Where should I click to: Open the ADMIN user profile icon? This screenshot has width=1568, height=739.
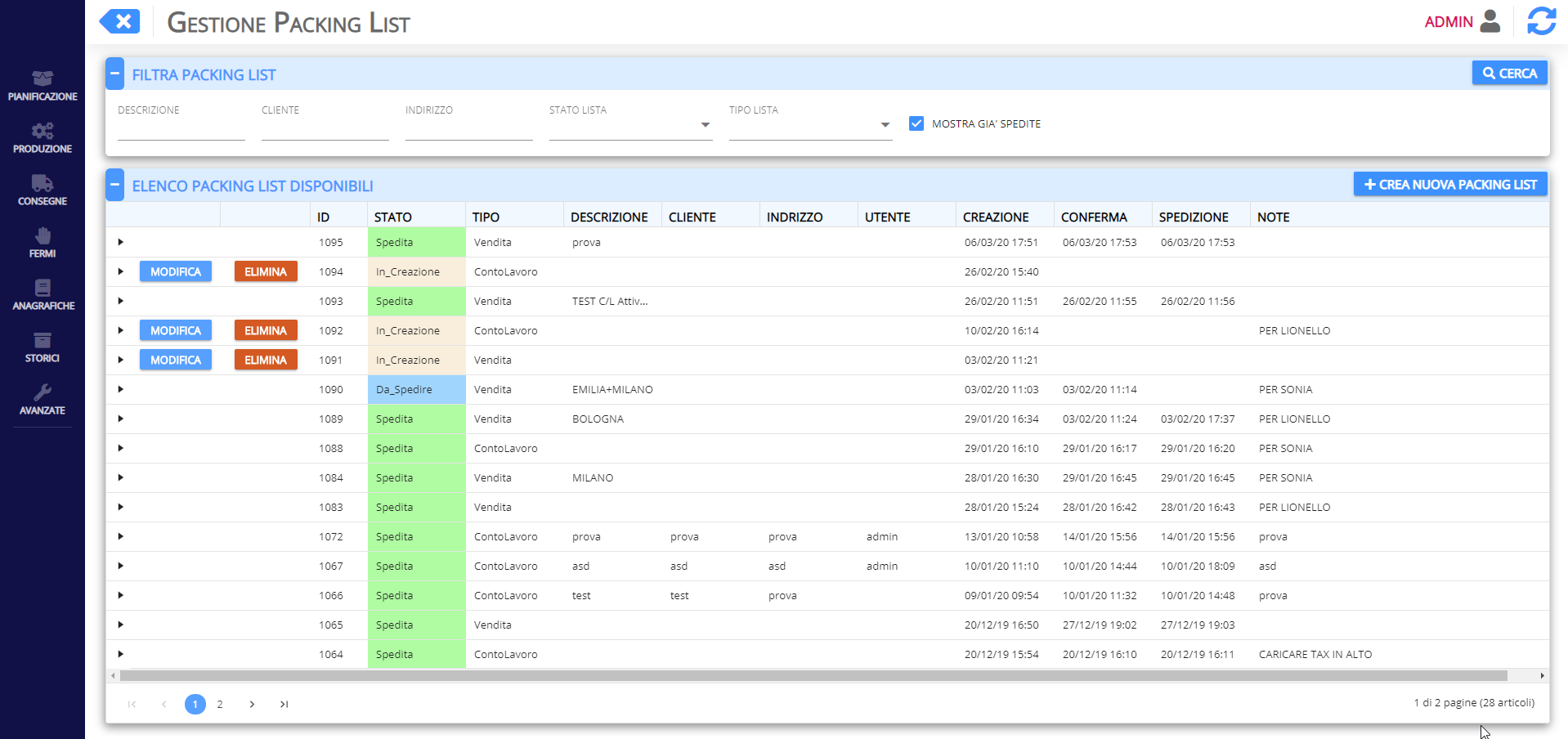1490,21
